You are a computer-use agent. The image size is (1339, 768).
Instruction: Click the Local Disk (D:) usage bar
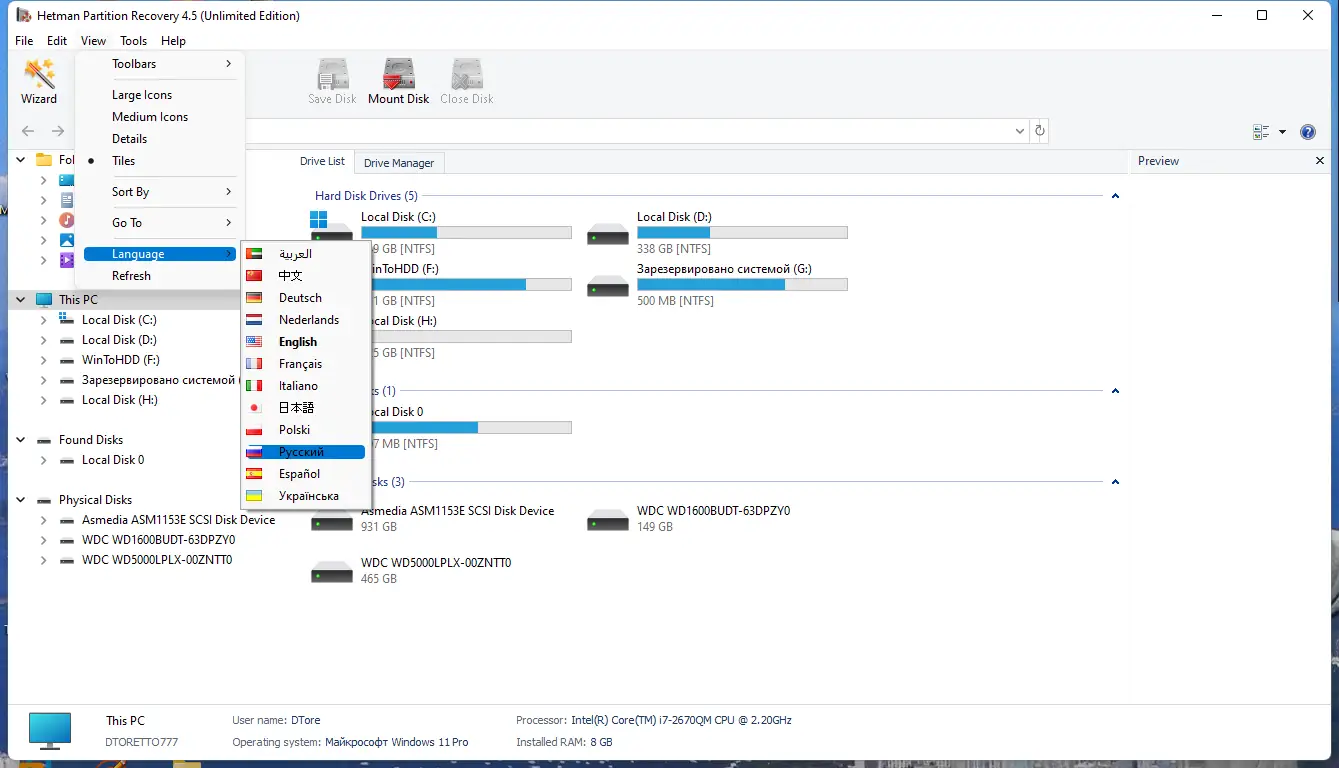coord(742,233)
